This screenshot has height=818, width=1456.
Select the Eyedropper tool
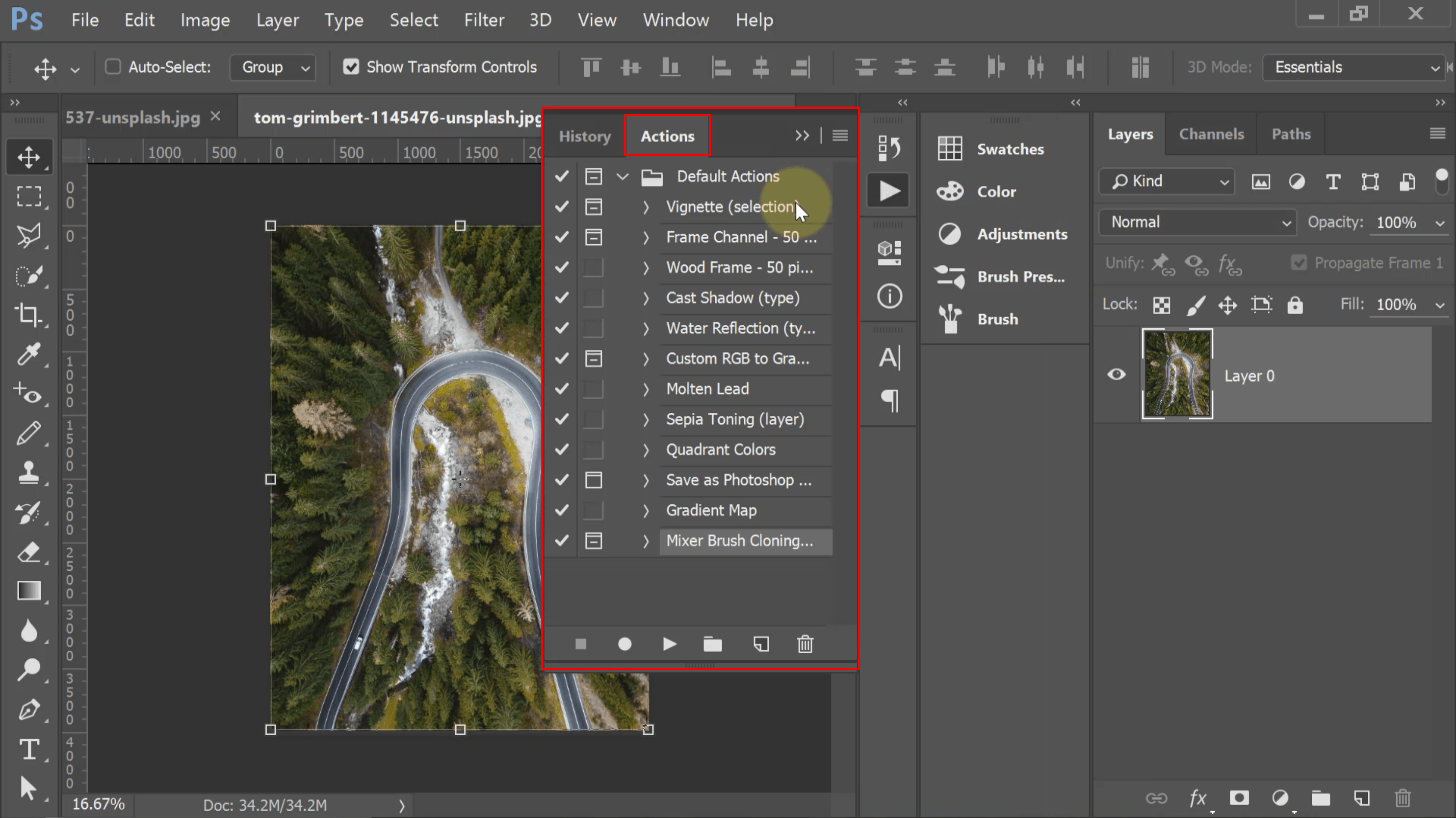[x=29, y=354]
